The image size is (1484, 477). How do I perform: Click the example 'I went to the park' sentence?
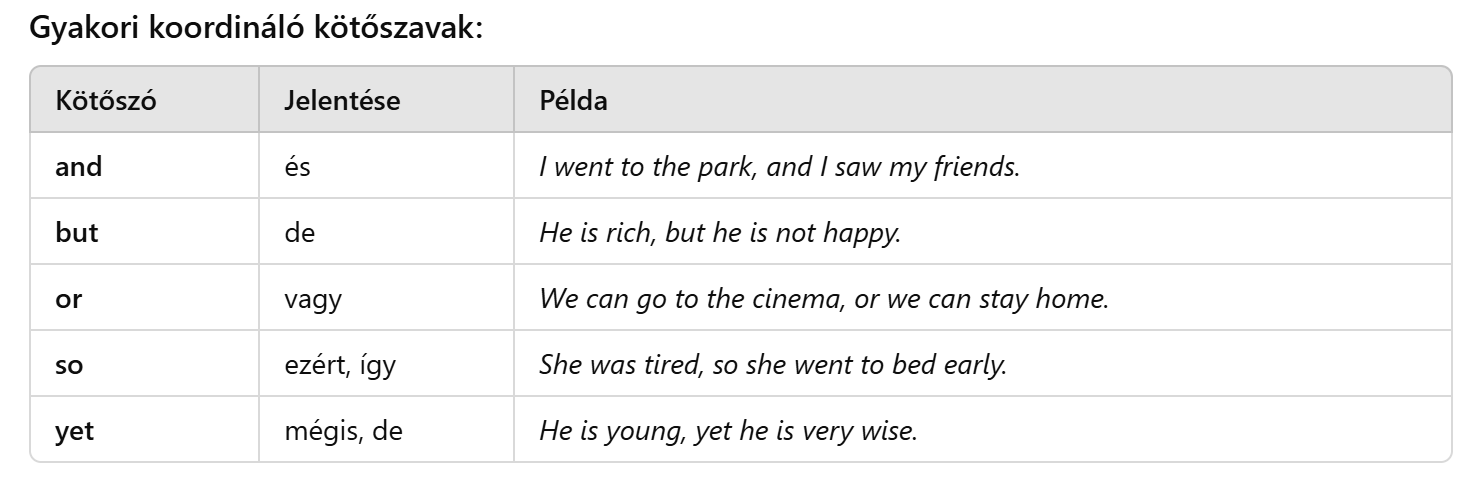(779, 166)
